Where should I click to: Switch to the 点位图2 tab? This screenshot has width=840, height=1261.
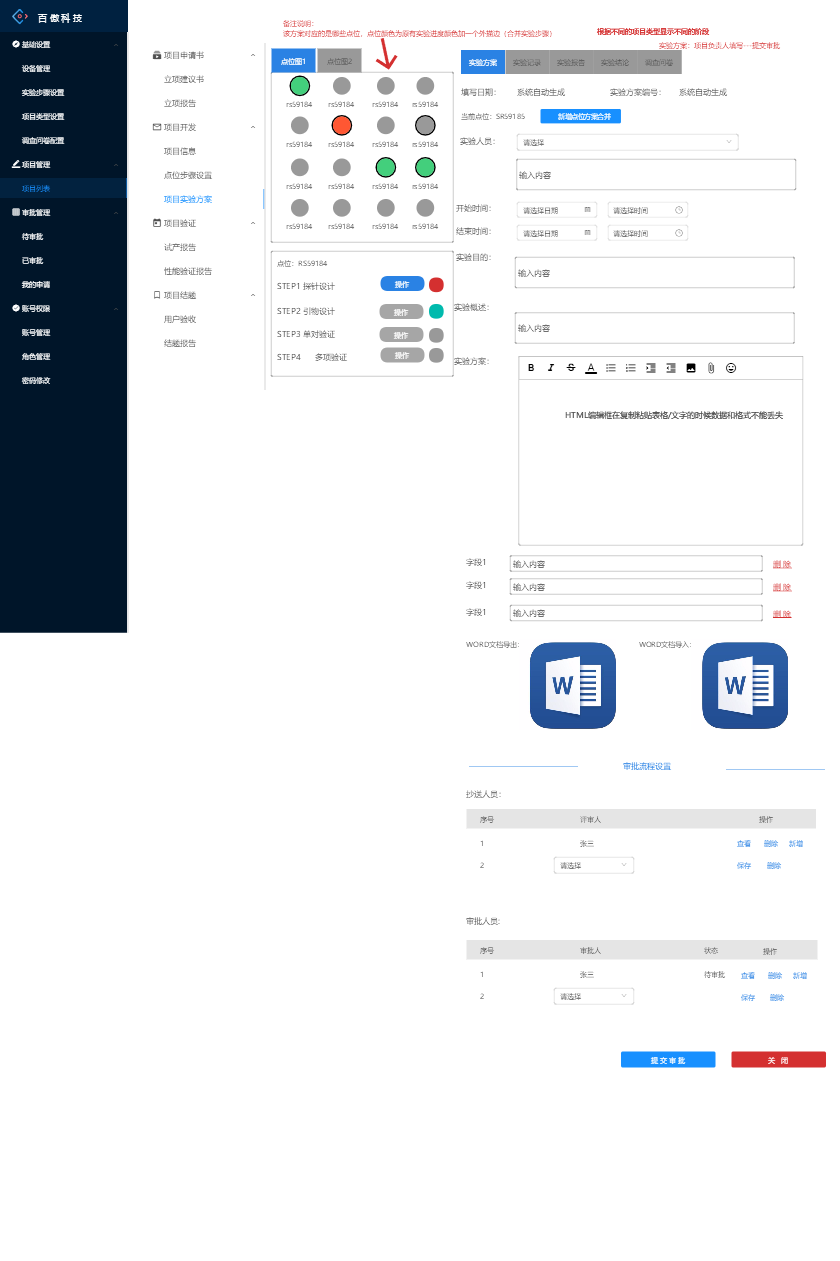point(339,62)
